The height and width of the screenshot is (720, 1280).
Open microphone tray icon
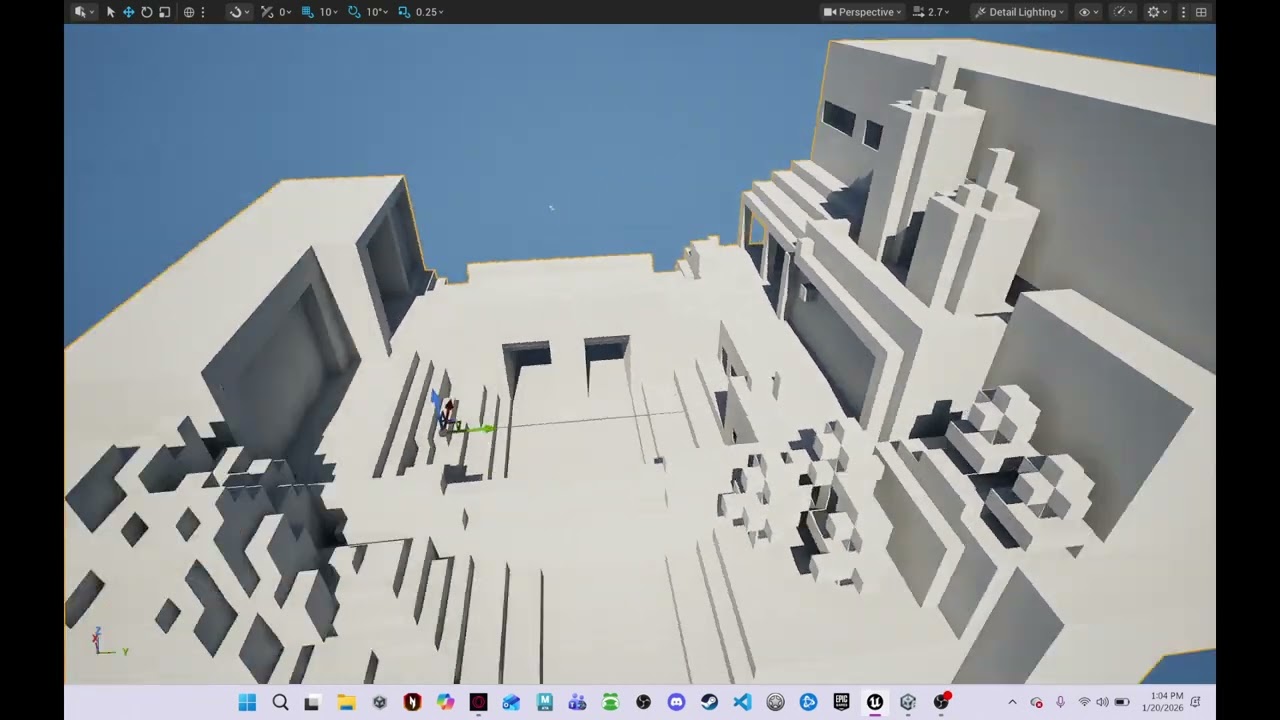click(x=1060, y=703)
